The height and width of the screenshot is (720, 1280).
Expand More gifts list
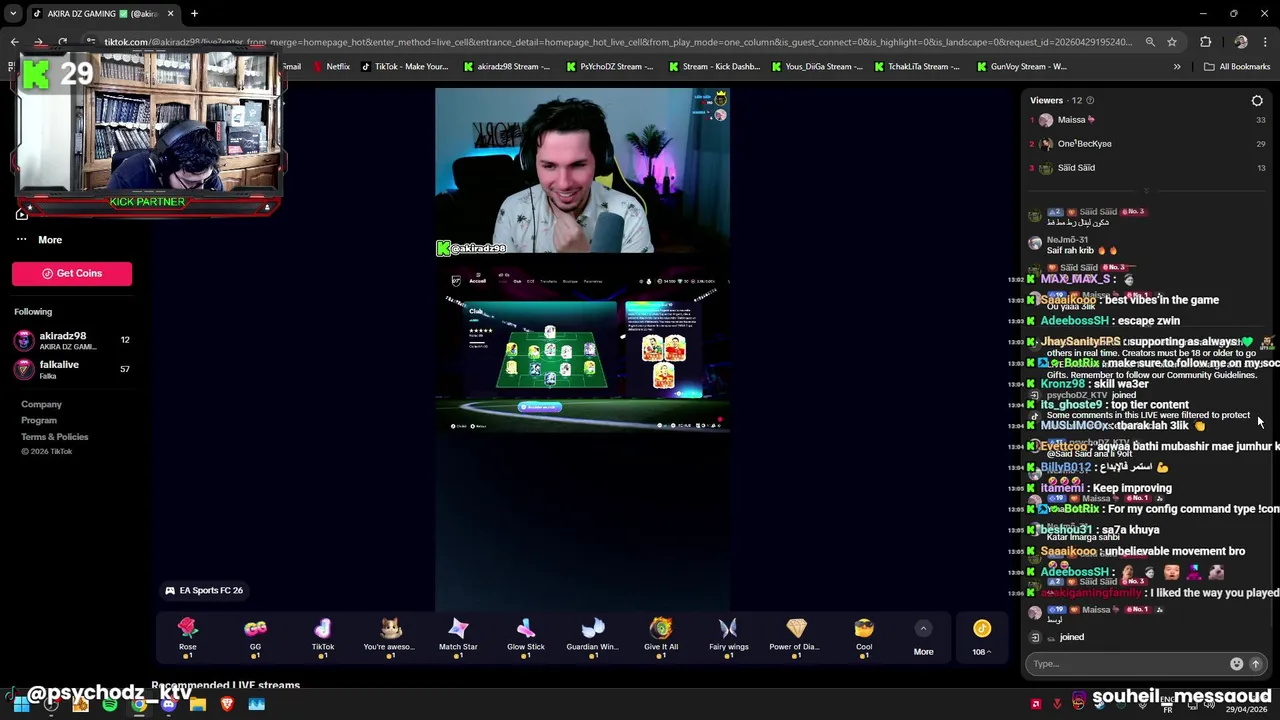[923, 637]
